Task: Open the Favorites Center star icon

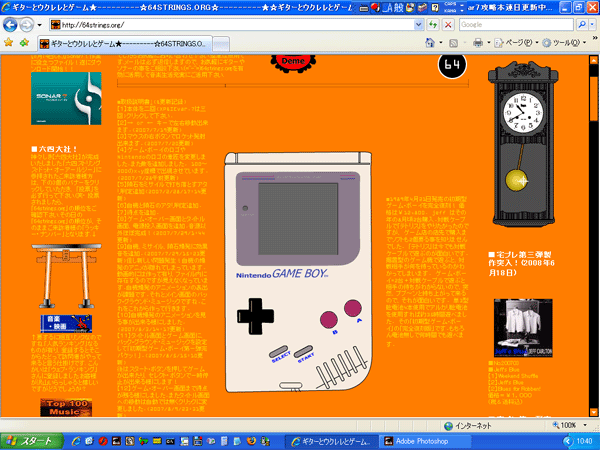Action: pyautogui.click(x=8, y=42)
